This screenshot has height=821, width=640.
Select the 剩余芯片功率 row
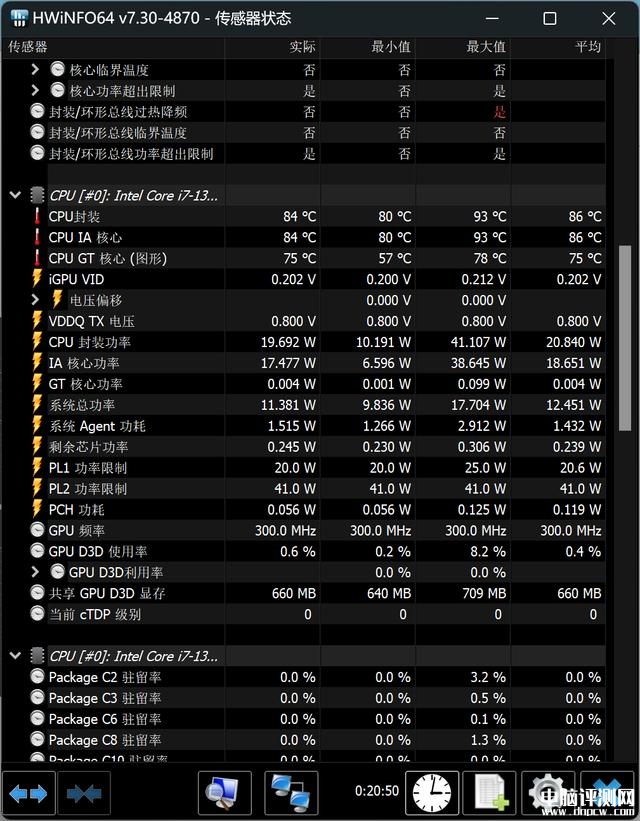[x=317, y=447]
